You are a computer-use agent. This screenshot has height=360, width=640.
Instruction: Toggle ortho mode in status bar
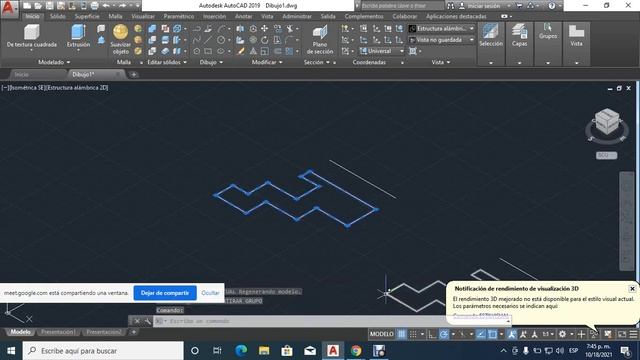432,334
